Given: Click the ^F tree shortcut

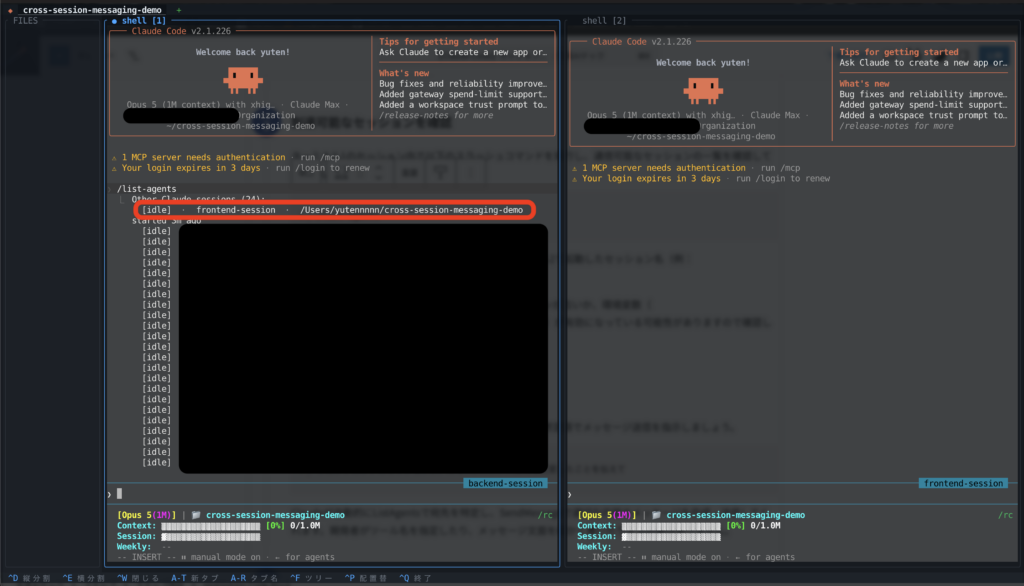Looking at the screenshot, I should [312, 578].
